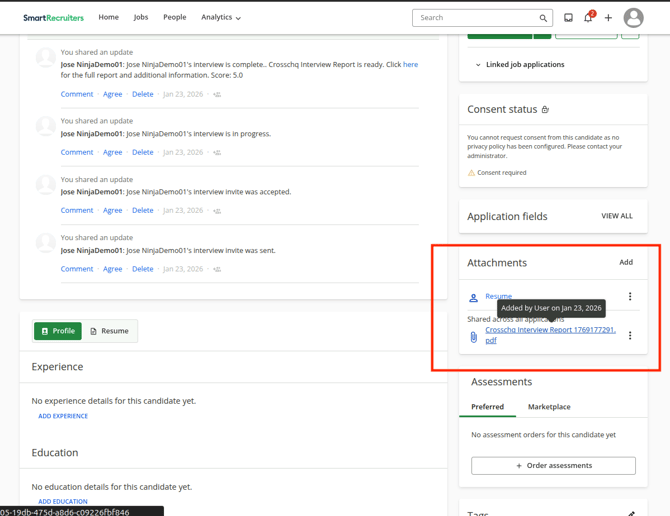The height and width of the screenshot is (516, 670).
Task: Expand Linked job applications section
Action: point(520,65)
